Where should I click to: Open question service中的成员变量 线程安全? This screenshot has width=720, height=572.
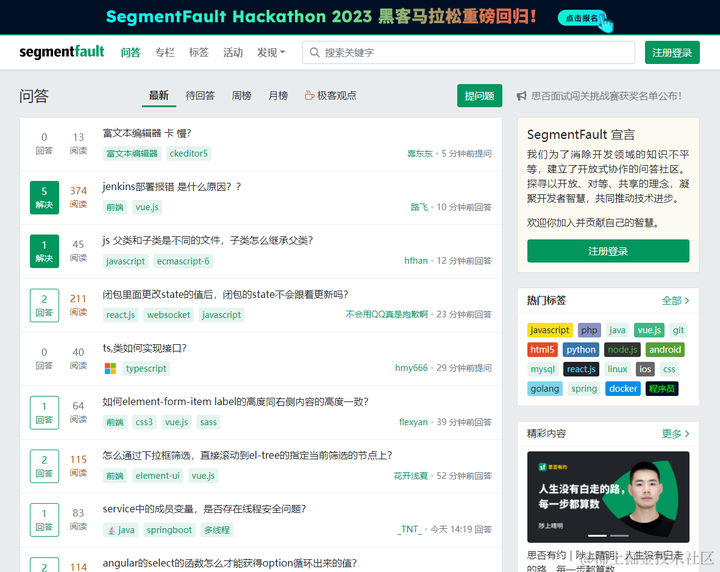click(204, 509)
